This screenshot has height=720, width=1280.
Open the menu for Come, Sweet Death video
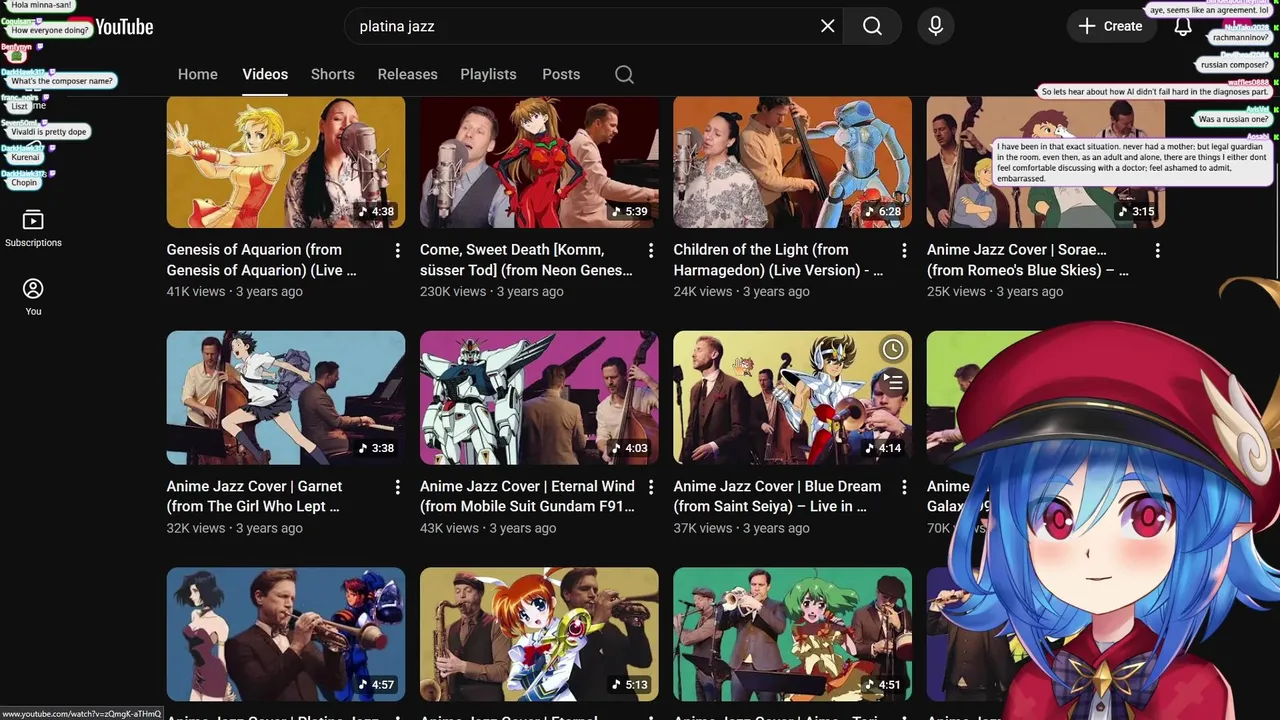[x=651, y=250]
